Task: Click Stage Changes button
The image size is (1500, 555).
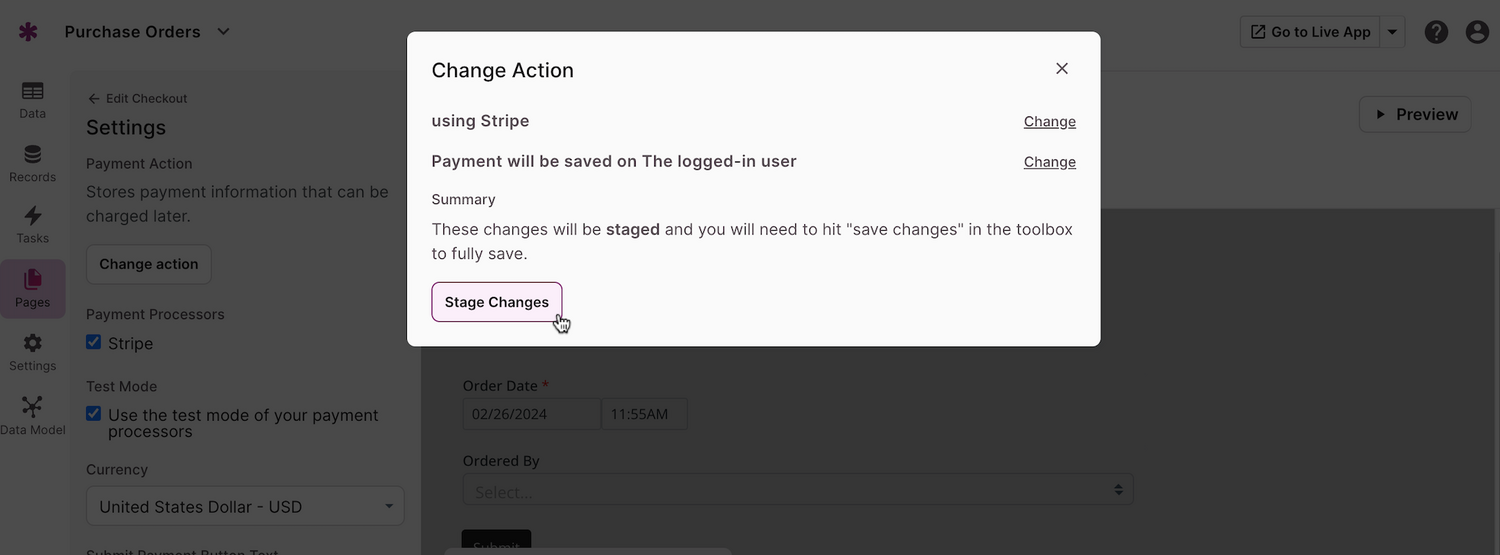Action: (497, 302)
